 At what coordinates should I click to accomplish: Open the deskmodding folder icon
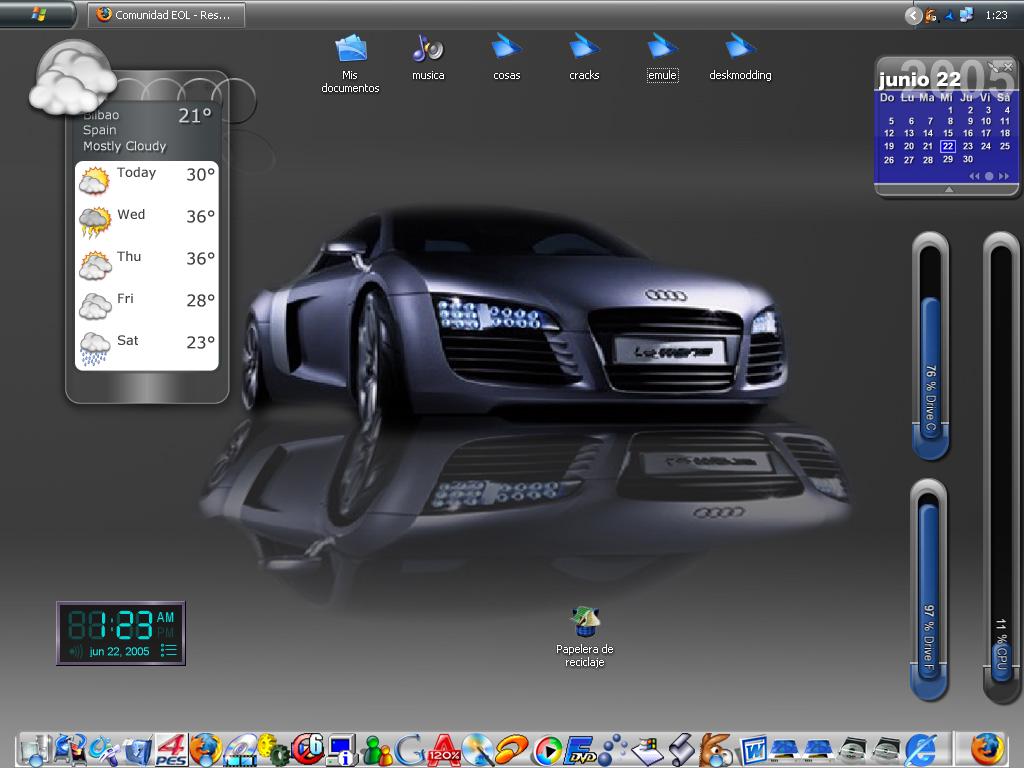click(740, 48)
